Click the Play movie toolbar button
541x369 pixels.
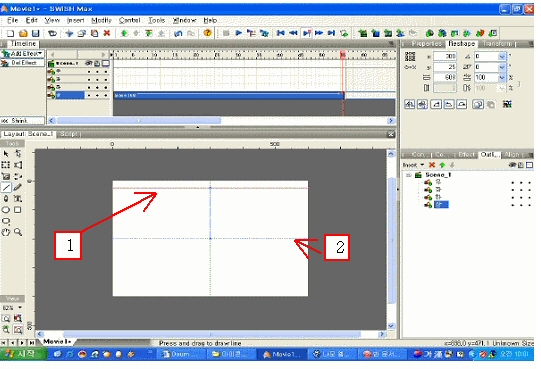pyautogui.click(x=238, y=33)
